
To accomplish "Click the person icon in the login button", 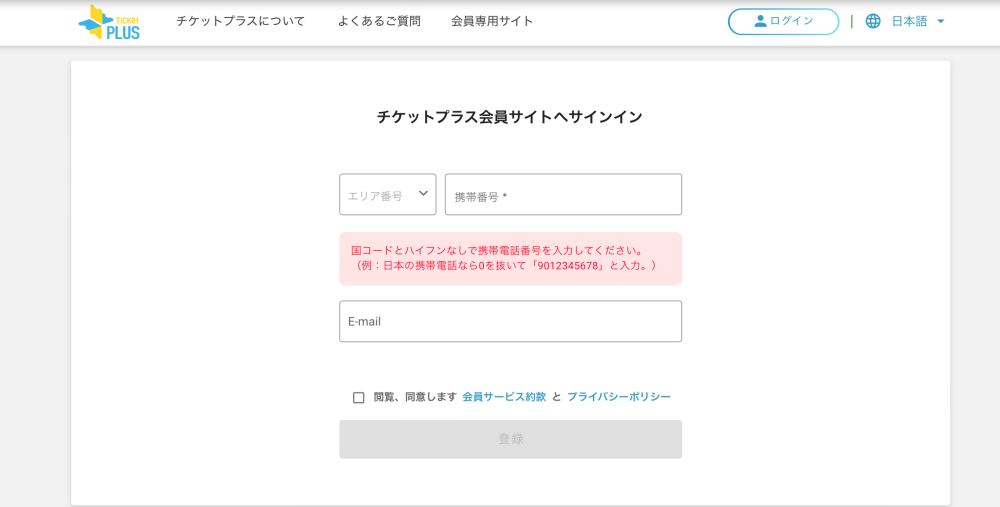I will (x=760, y=21).
